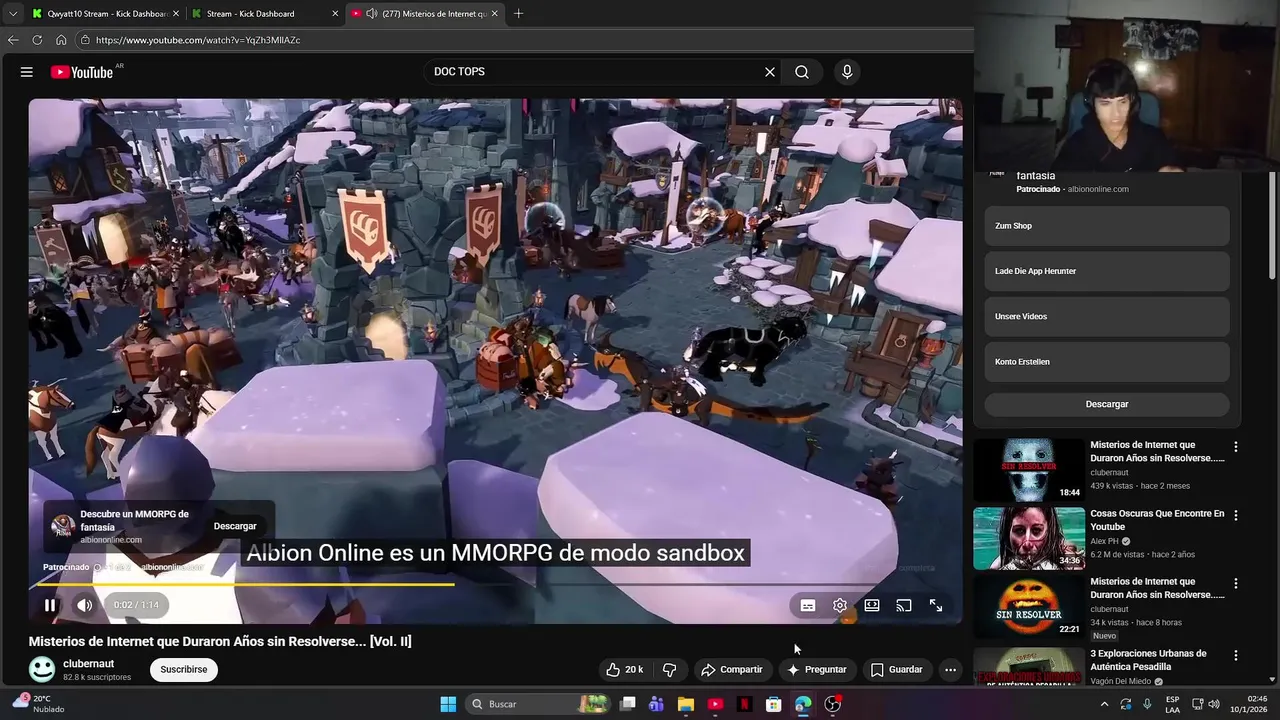Open the player settings gear

840,605
